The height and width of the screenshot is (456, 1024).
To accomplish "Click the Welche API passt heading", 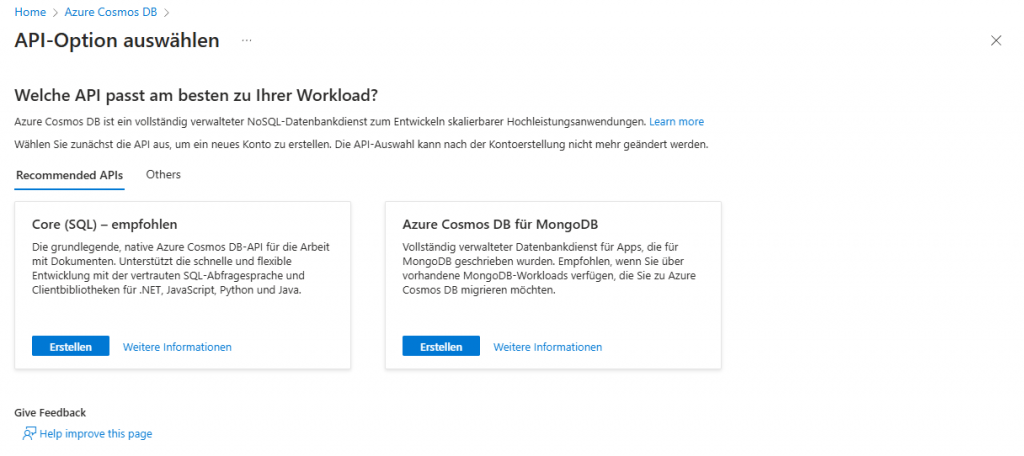I will 196,95.
